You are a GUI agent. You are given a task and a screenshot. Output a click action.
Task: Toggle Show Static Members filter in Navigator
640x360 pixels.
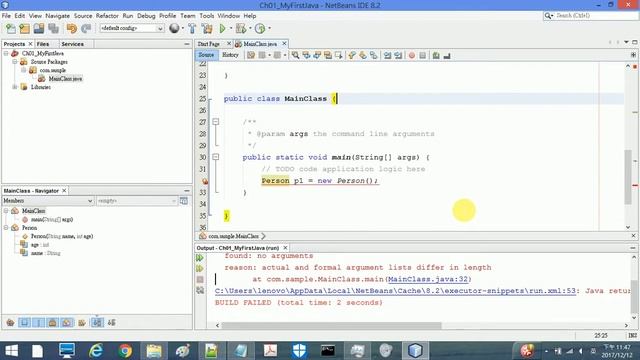pos(38,323)
